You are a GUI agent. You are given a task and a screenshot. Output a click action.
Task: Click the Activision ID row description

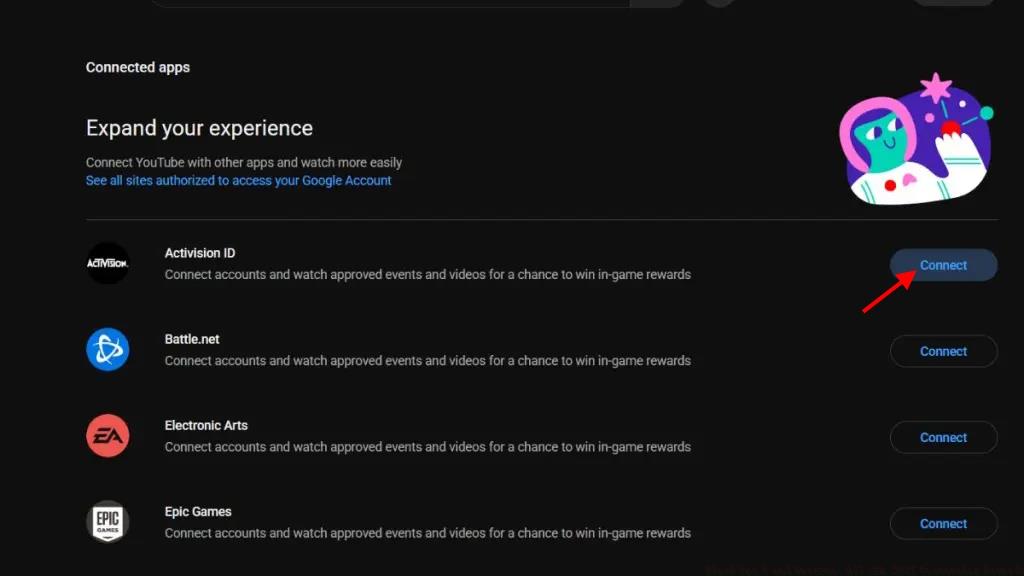(427, 274)
